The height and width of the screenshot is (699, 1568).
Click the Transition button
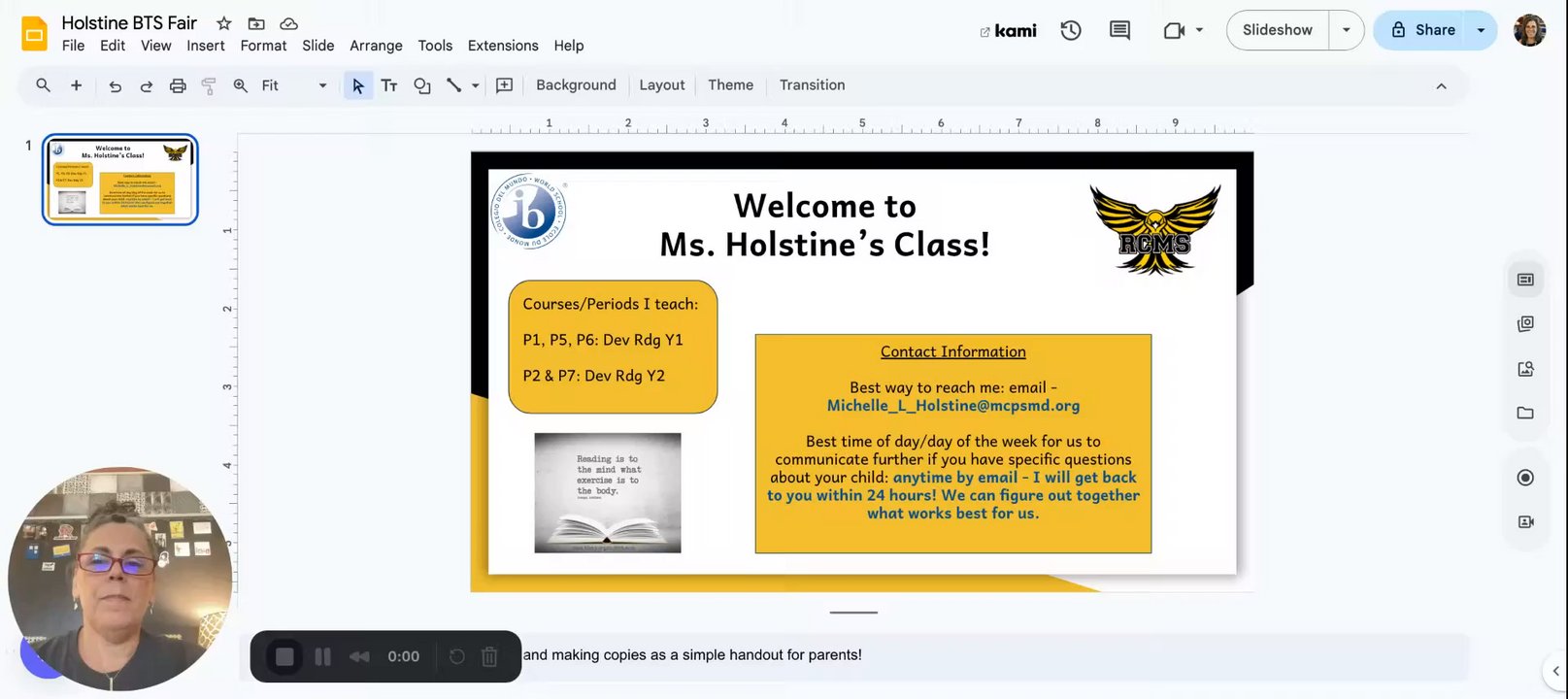point(813,85)
